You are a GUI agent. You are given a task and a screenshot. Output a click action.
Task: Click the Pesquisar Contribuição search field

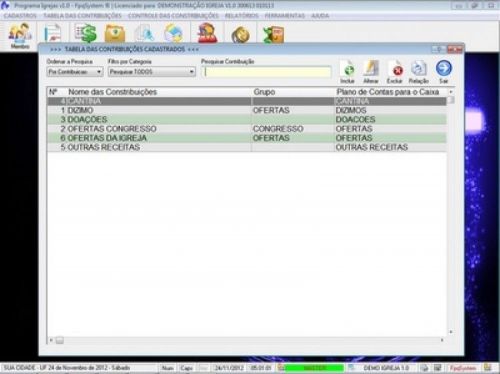(x=266, y=72)
